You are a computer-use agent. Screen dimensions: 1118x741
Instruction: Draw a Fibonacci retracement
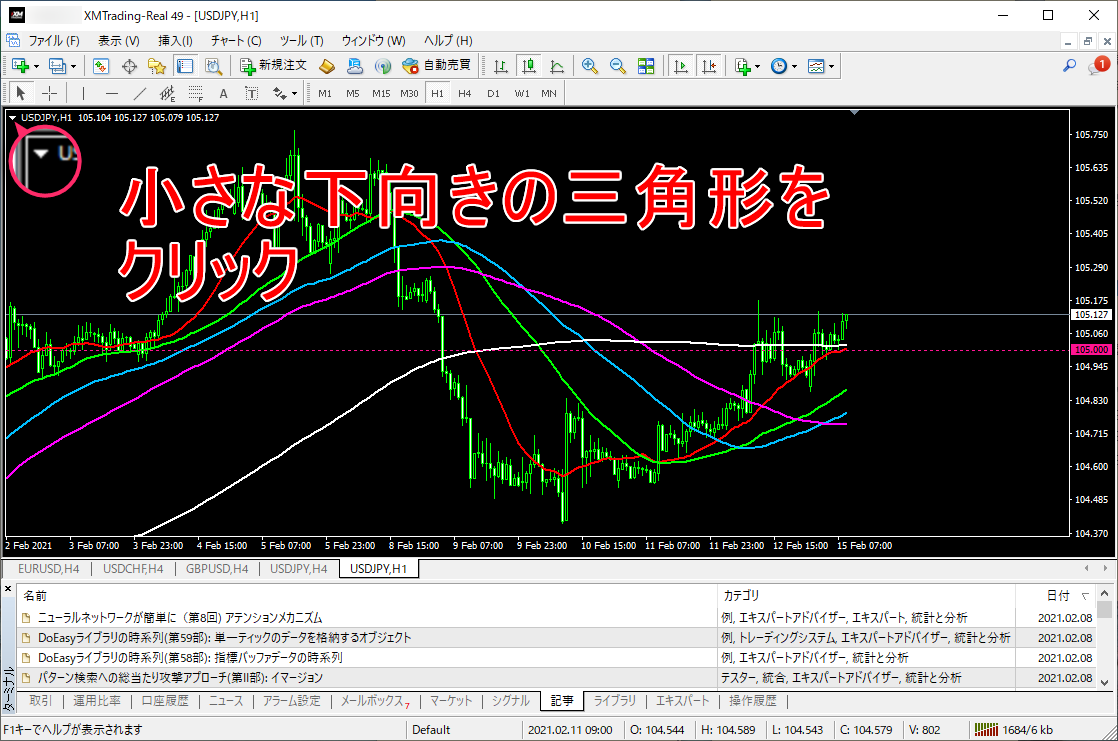(x=195, y=93)
